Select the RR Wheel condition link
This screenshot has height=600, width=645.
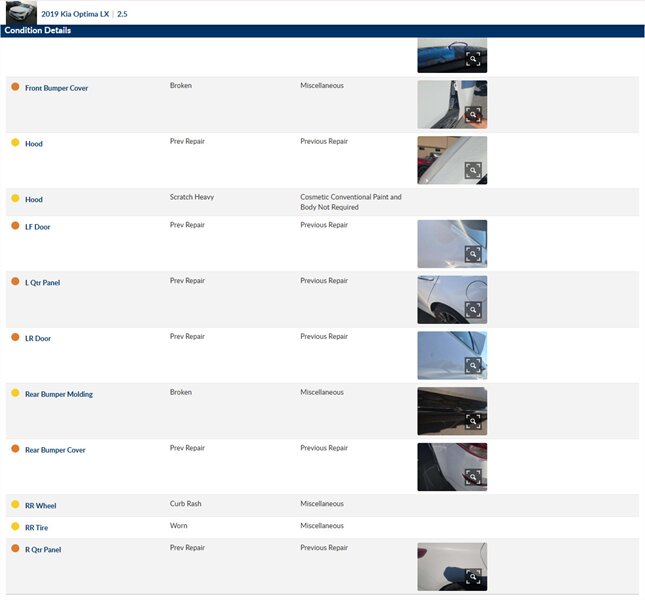(40, 506)
